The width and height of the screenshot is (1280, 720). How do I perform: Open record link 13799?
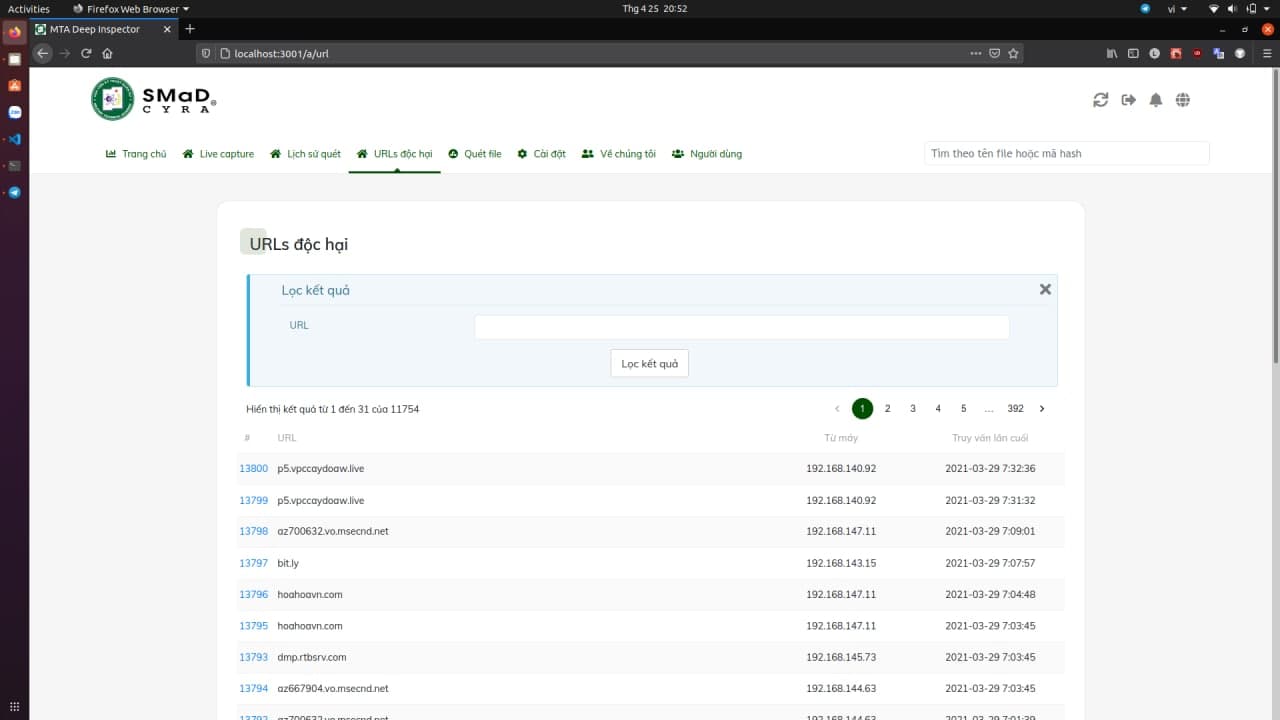(254, 500)
